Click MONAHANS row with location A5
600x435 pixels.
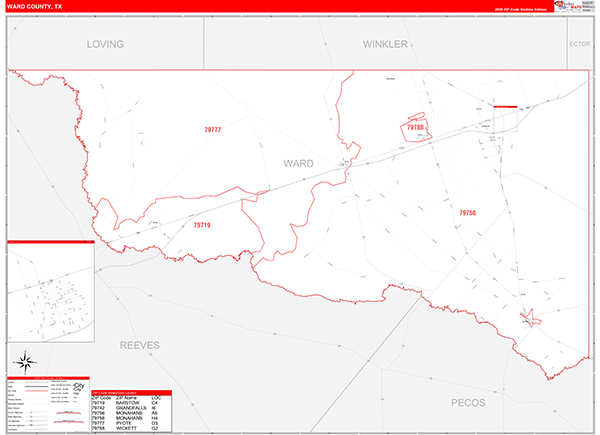(131, 413)
